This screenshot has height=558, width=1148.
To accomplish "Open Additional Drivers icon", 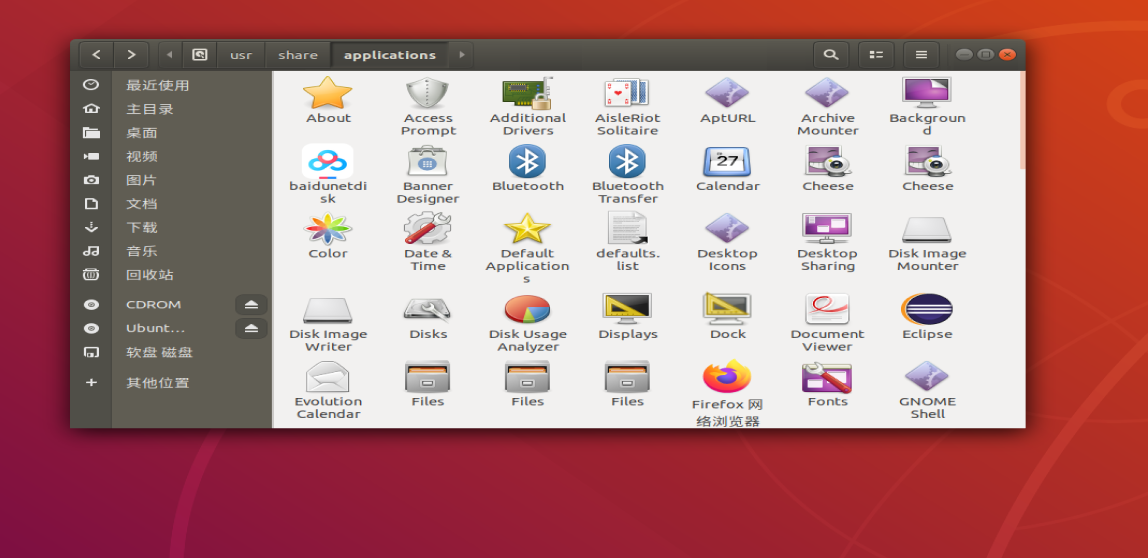I will pyautogui.click(x=527, y=94).
